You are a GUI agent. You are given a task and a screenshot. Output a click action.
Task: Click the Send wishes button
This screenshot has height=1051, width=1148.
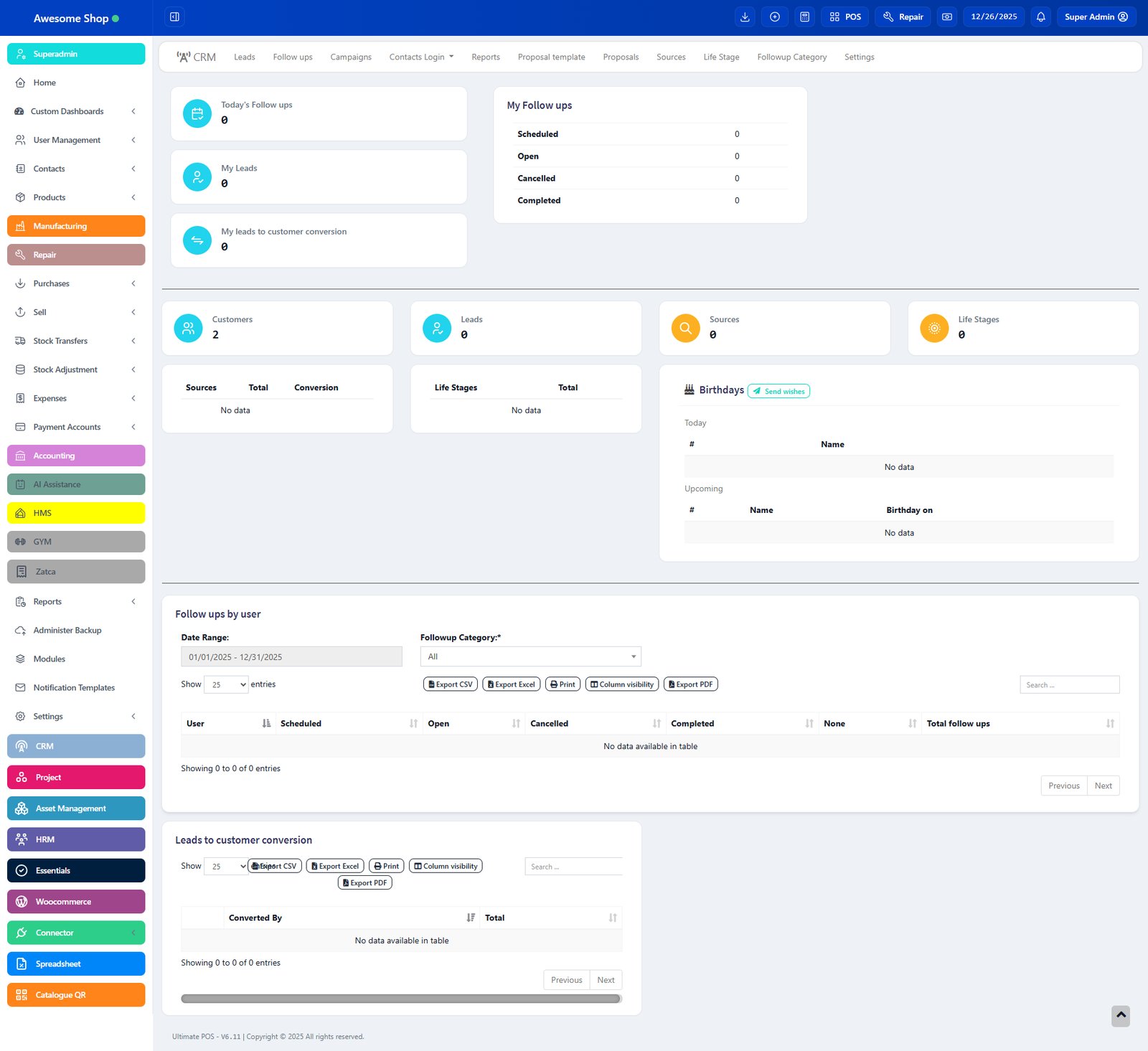click(778, 391)
